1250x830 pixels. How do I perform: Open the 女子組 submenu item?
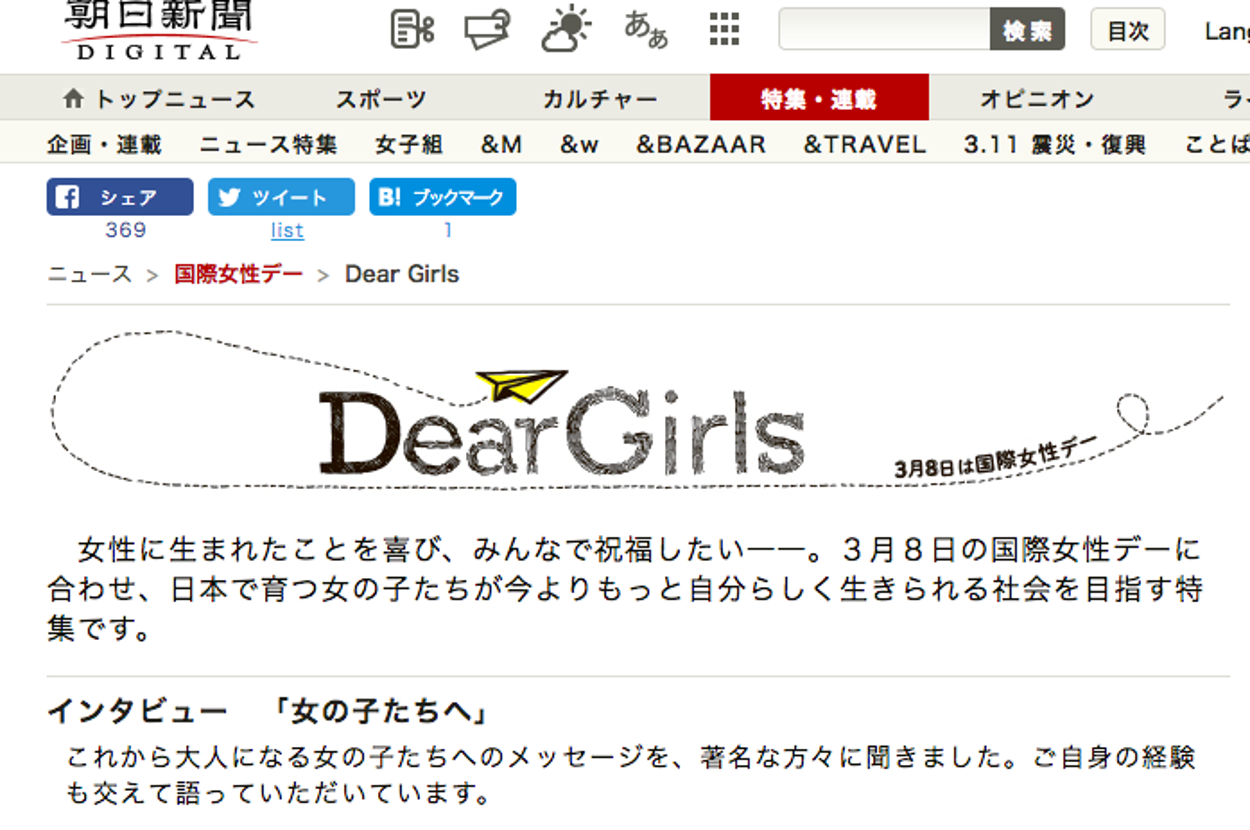409,145
